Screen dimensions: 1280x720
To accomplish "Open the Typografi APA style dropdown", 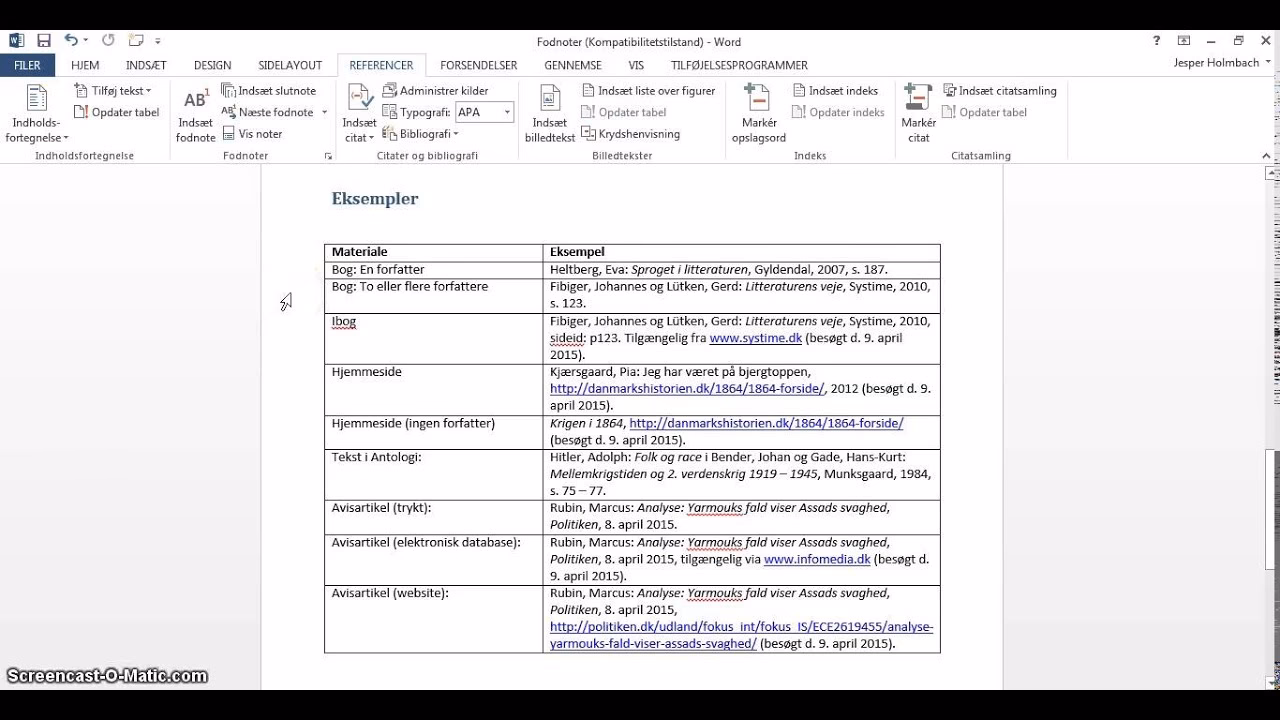I will [x=507, y=112].
